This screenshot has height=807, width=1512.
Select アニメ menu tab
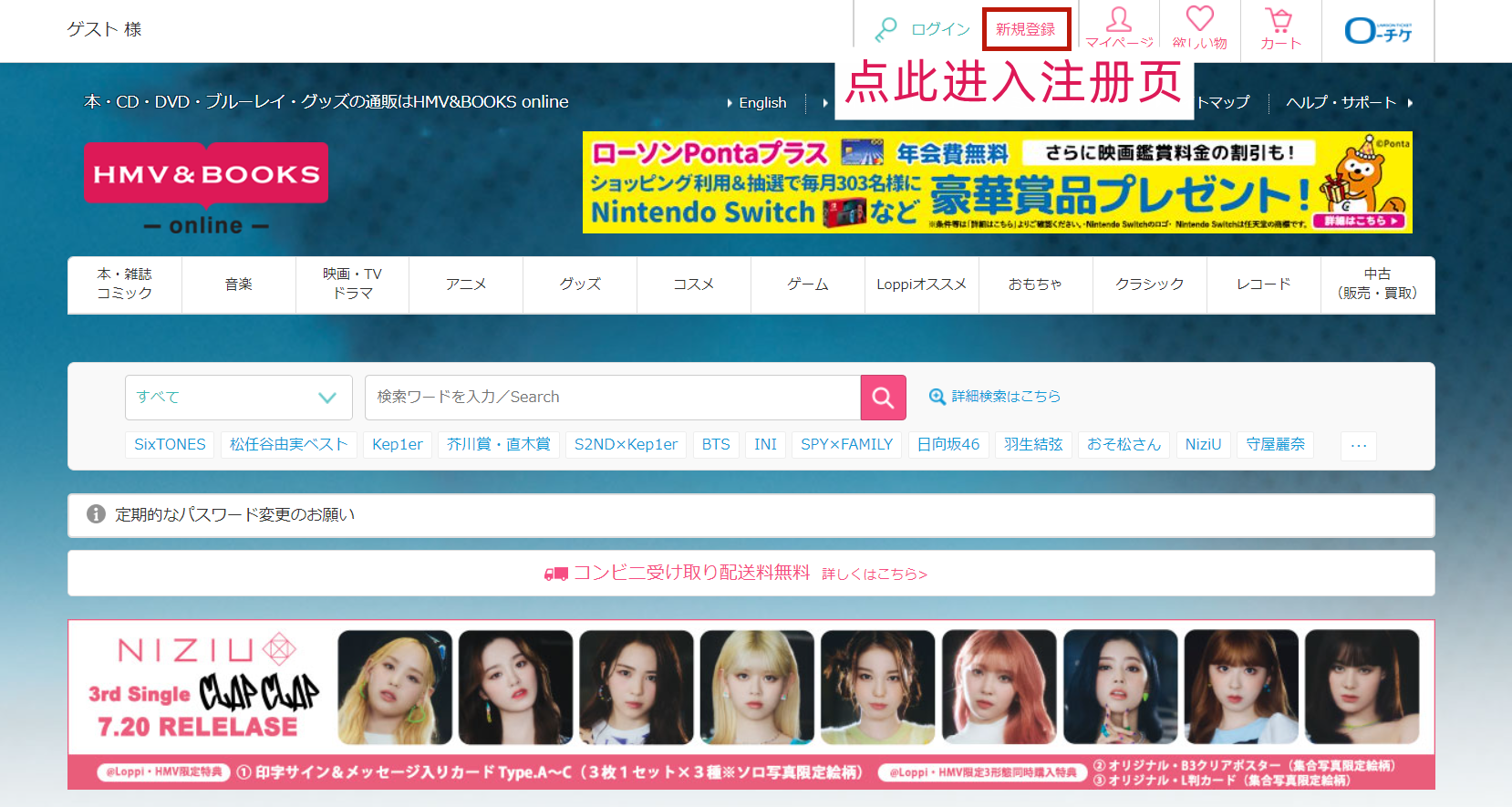[x=466, y=285]
